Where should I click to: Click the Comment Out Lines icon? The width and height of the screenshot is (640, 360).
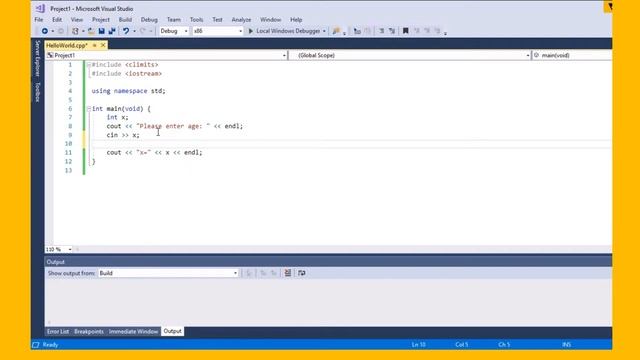[x=381, y=31]
